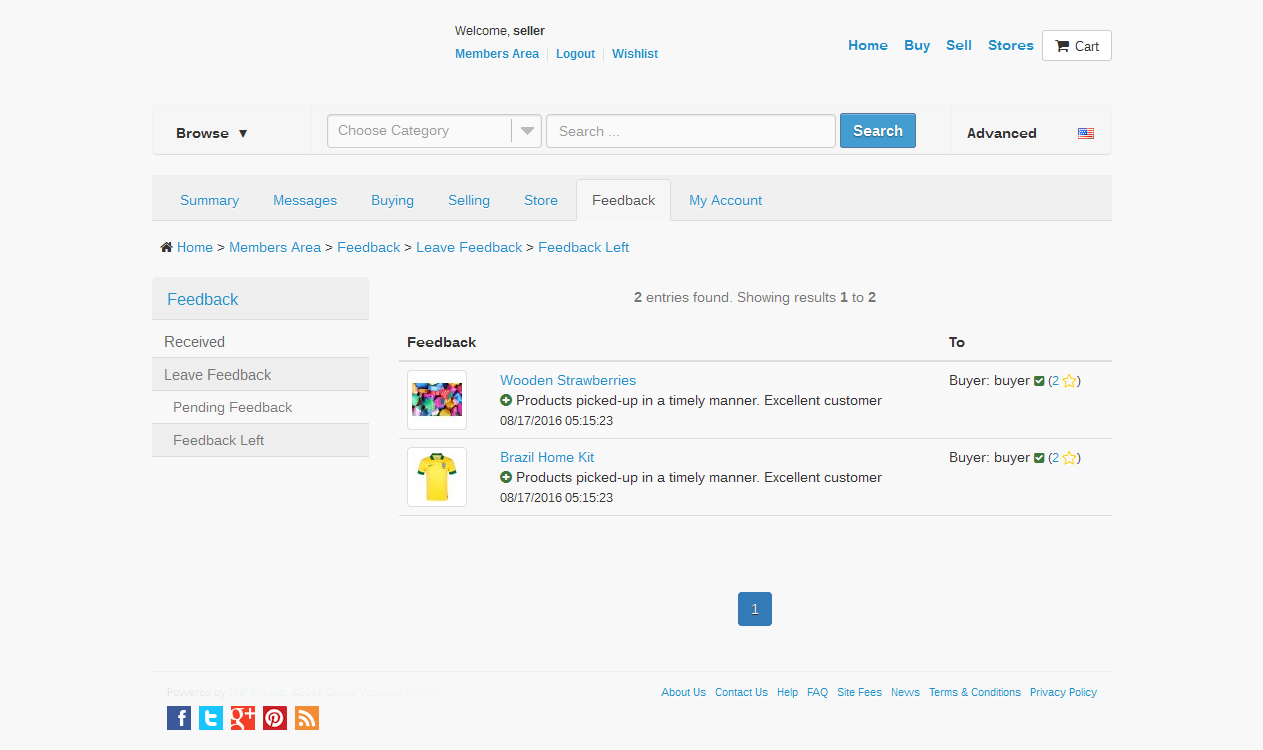Click the US flag language icon
Screen dimensions: 1263x750
coord(1085,133)
